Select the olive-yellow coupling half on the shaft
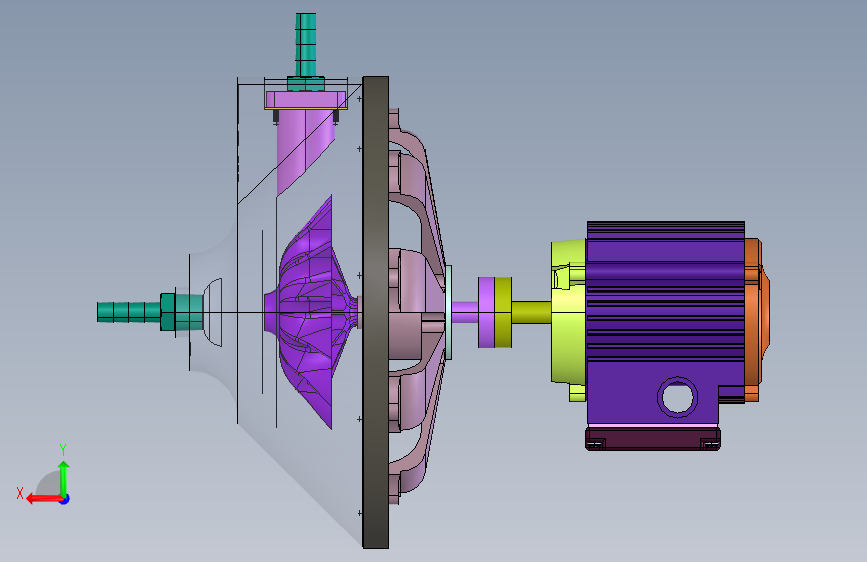The height and width of the screenshot is (562, 867). (x=503, y=313)
